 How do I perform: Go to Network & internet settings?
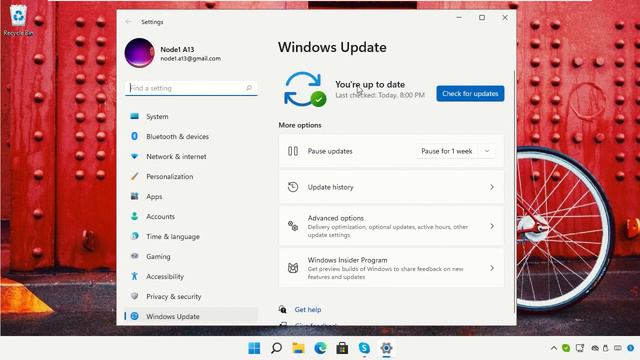tap(191, 156)
